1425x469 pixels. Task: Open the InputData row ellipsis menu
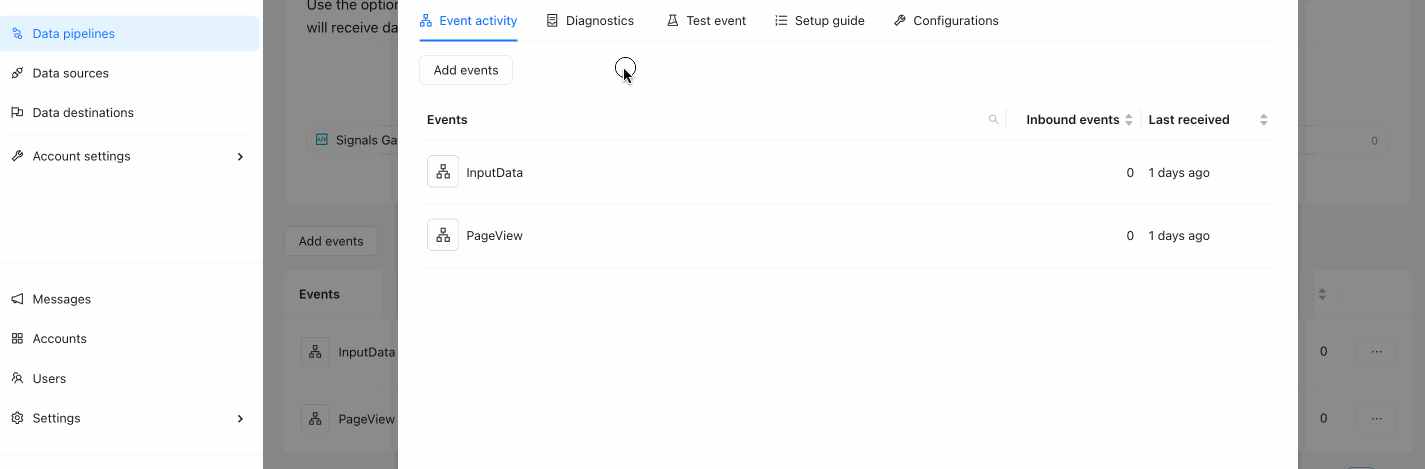1376,351
